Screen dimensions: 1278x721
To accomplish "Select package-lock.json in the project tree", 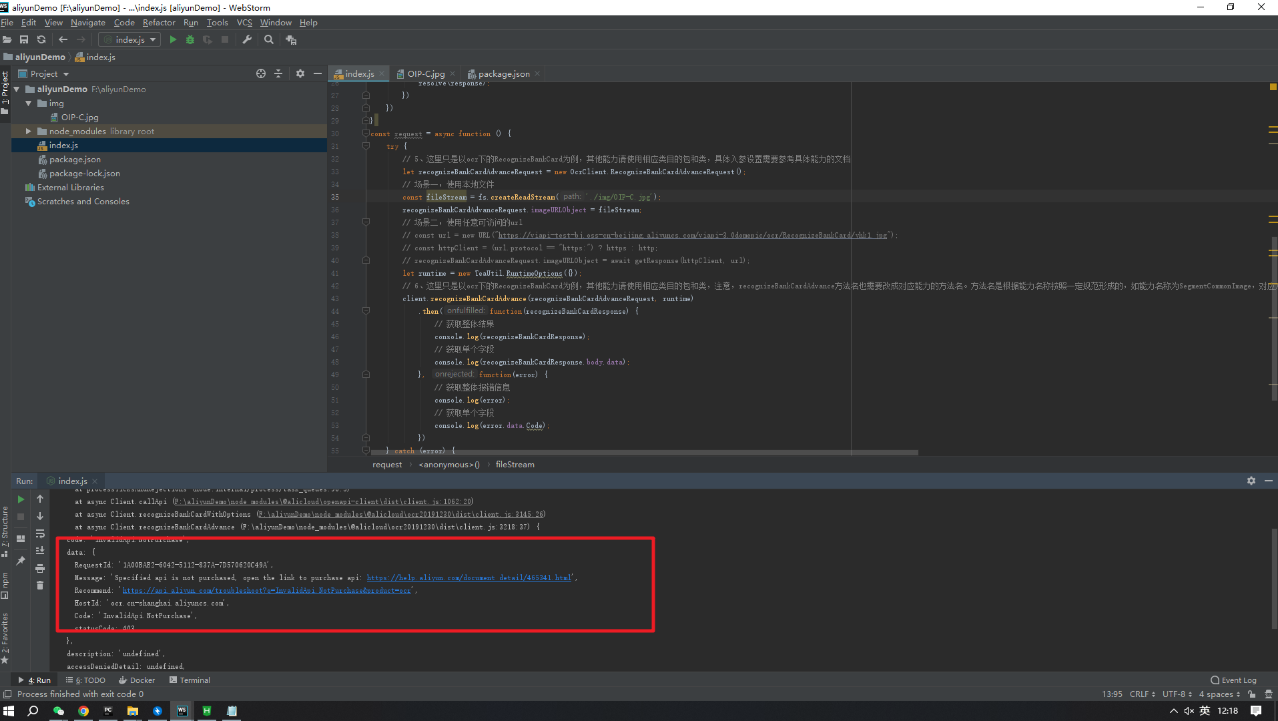I will 78,173.
